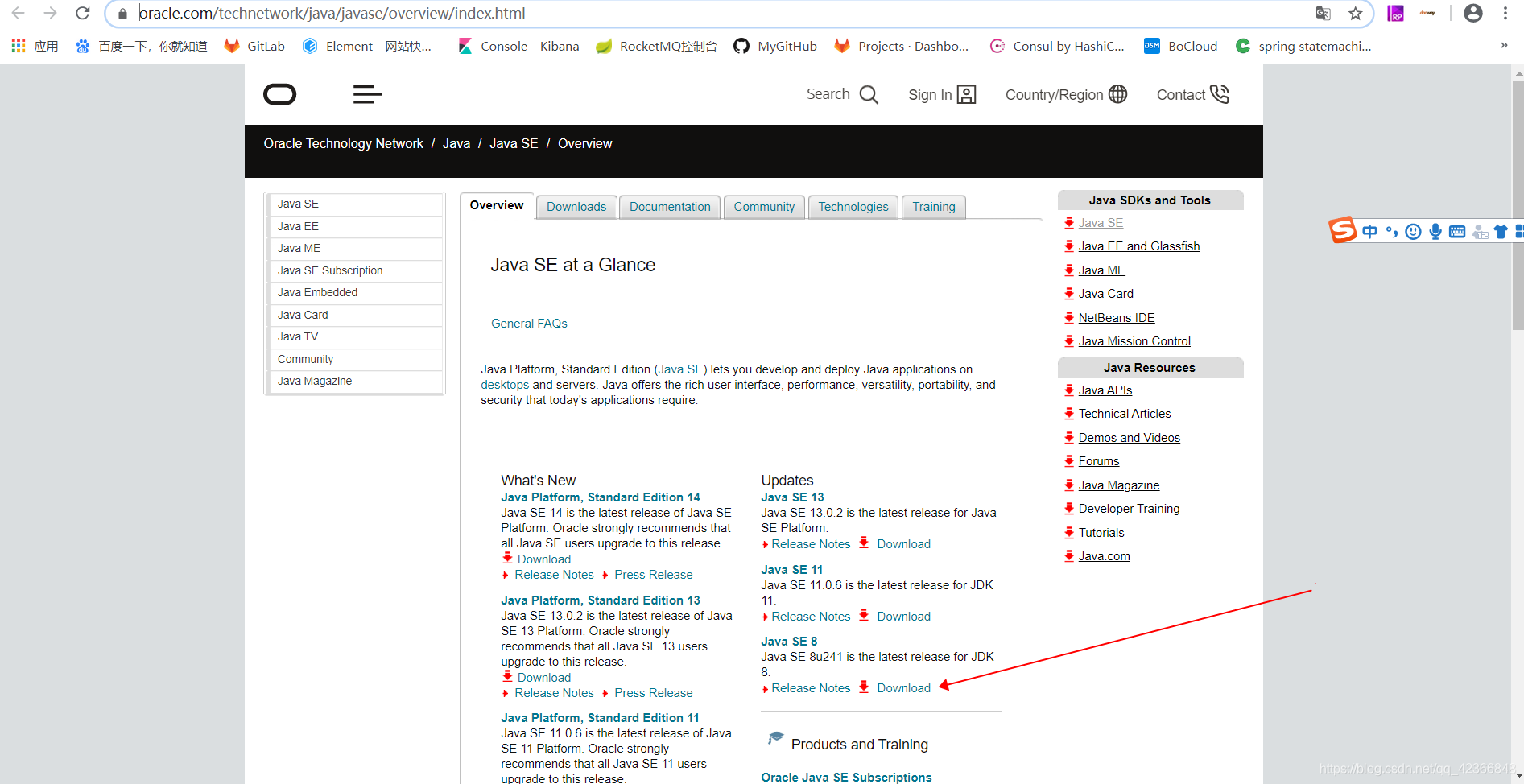Open the General FAQs link
1524x784 pixels.
(529, 324)
